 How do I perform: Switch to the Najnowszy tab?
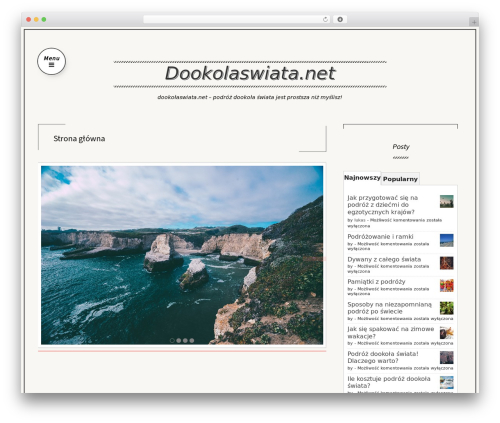362,178
